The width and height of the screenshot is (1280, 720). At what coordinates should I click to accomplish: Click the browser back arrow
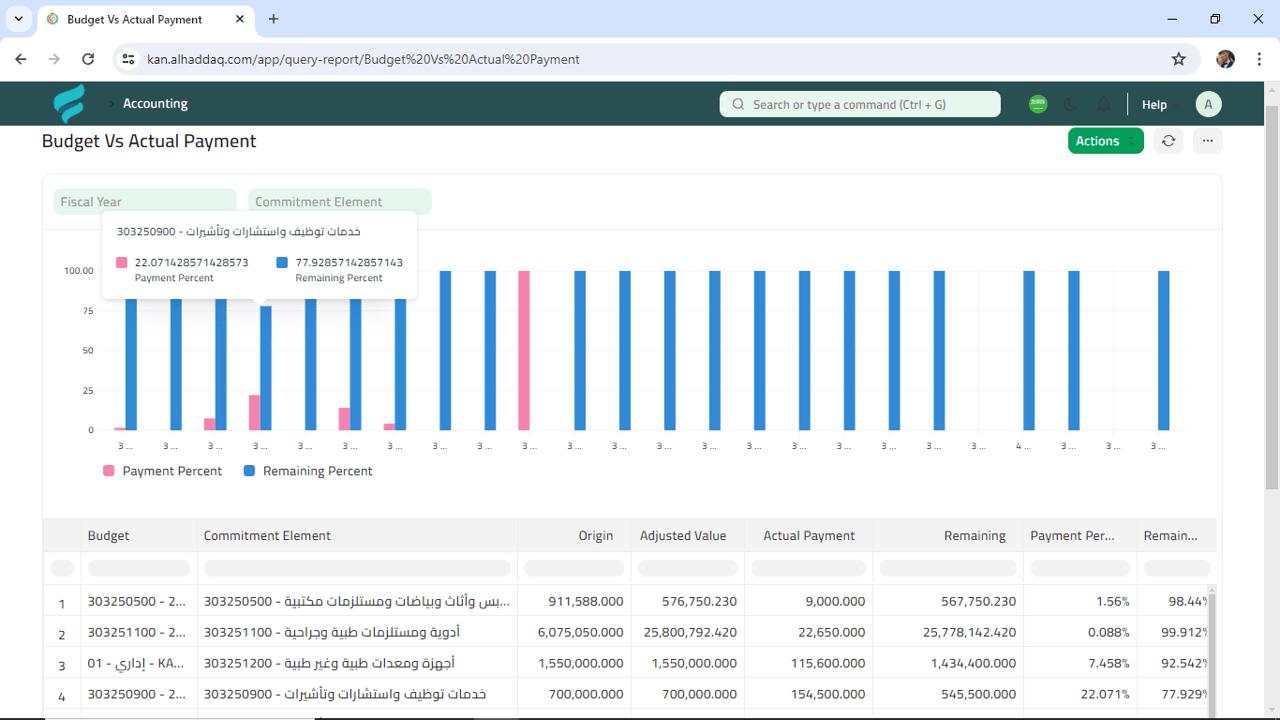pyautogui.click(x=21, y=59)
